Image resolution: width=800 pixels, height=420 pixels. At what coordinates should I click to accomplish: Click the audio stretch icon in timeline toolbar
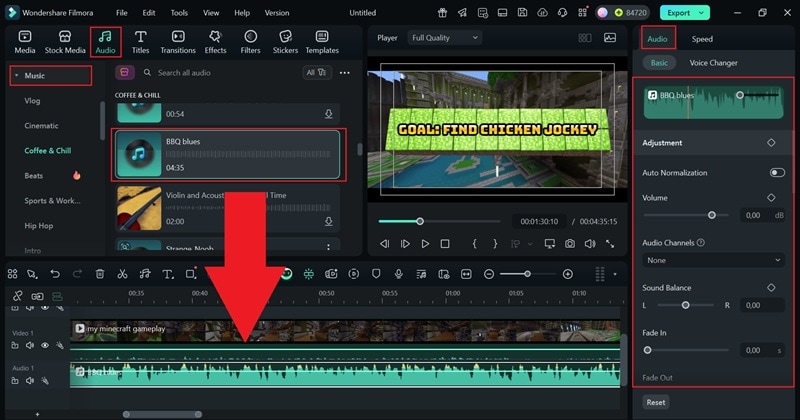[145, 274]
